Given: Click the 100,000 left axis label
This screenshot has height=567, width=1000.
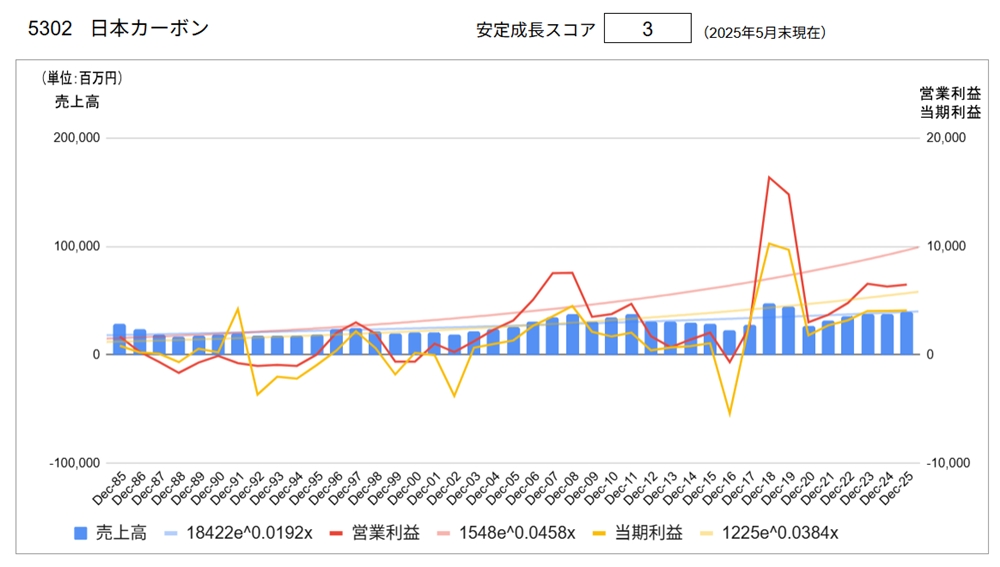Looking at the screenshot, I should tap(77, 246).
